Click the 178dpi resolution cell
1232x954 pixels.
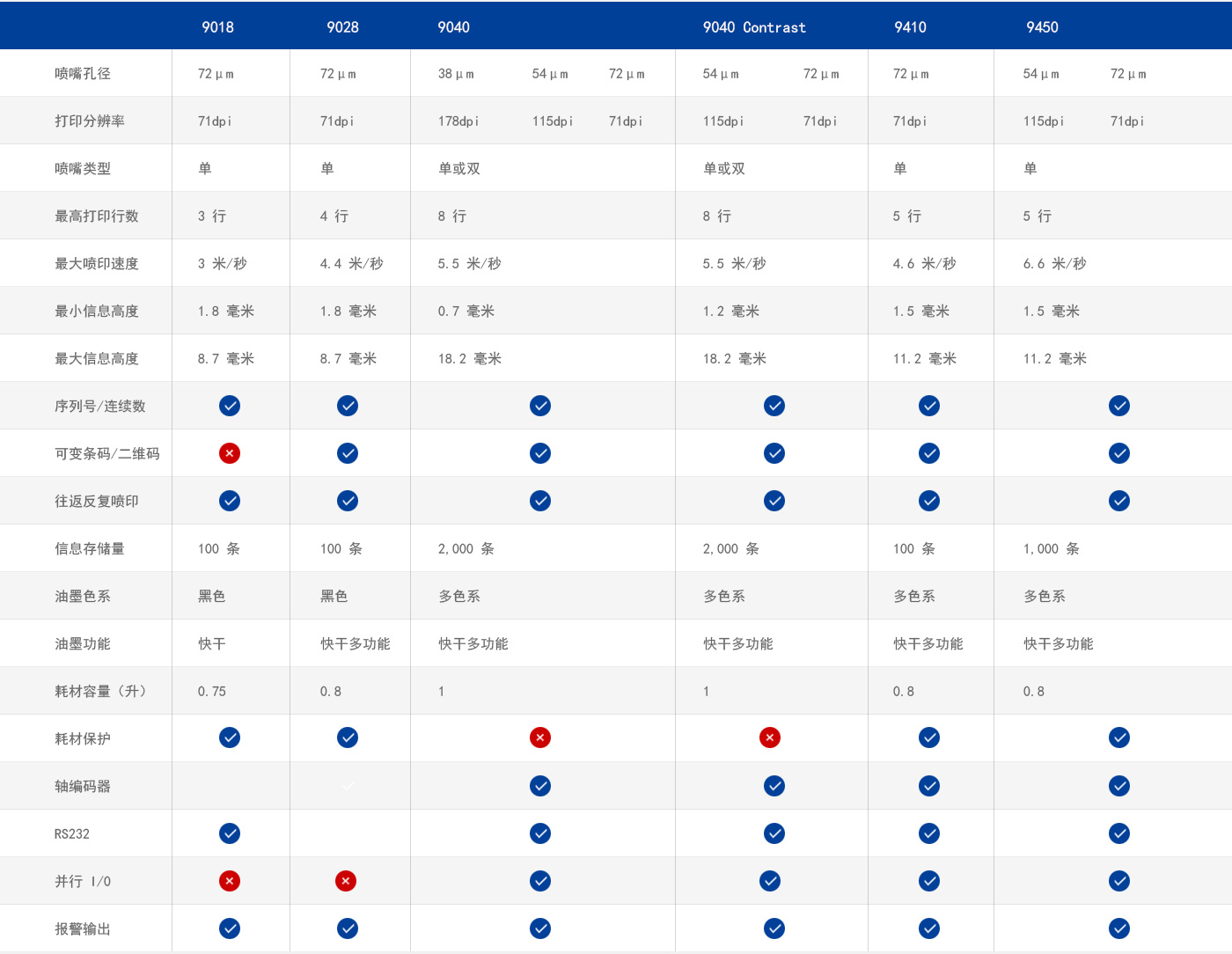click(x=458, y=121)
